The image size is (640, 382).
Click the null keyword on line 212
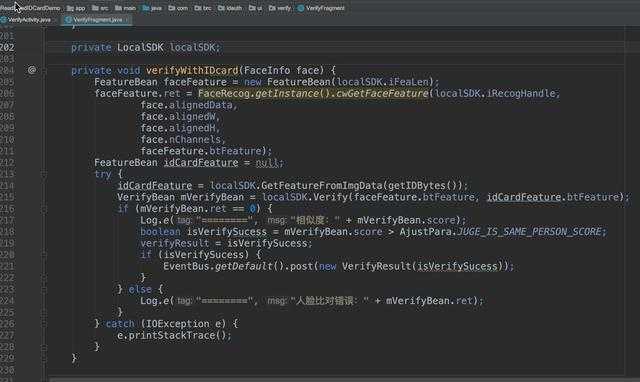click(267, 162)
